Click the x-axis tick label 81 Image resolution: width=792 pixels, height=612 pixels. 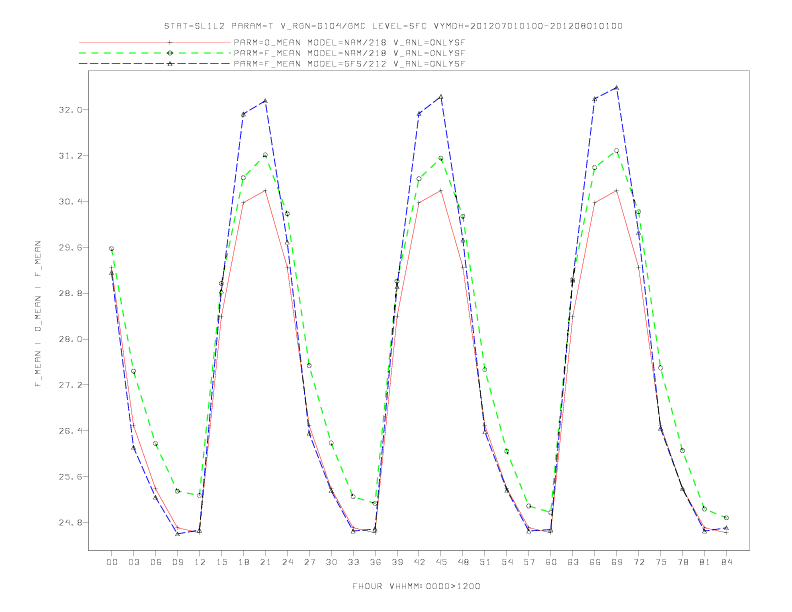pyautogui.click(x=705, y=562)
